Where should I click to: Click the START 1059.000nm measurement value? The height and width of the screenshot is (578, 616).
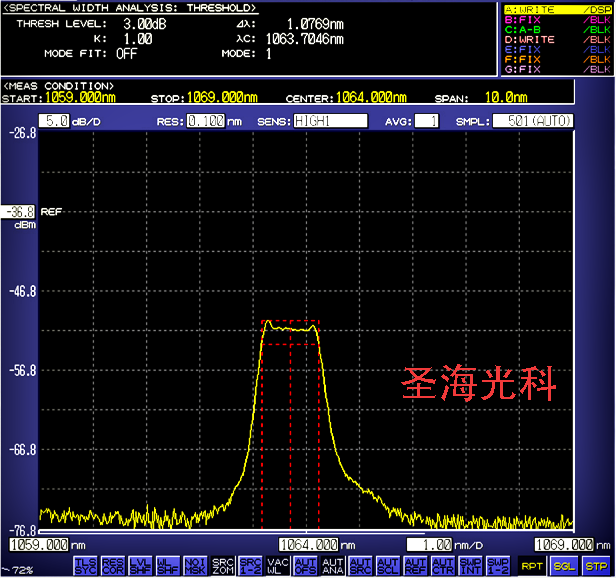[80, 97]
